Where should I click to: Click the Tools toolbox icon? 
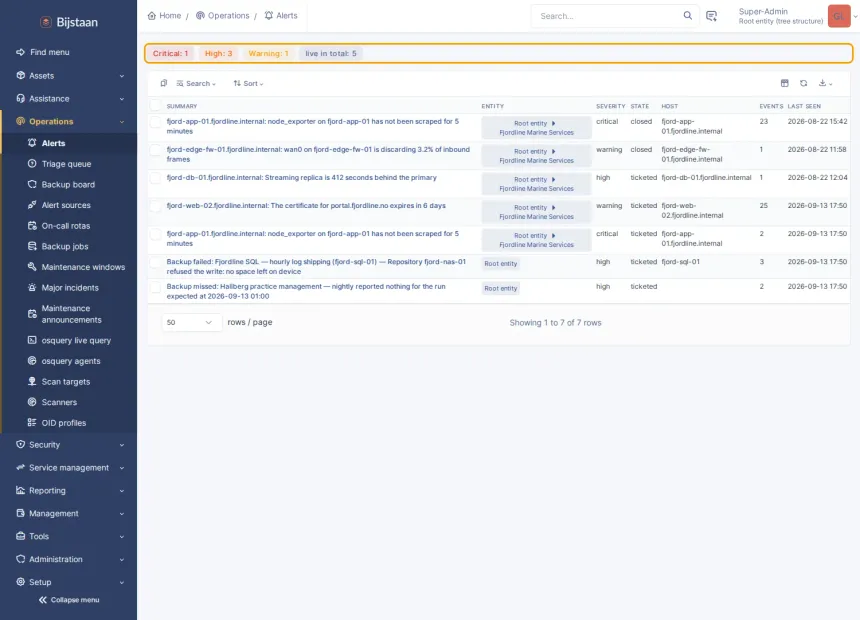20,536
